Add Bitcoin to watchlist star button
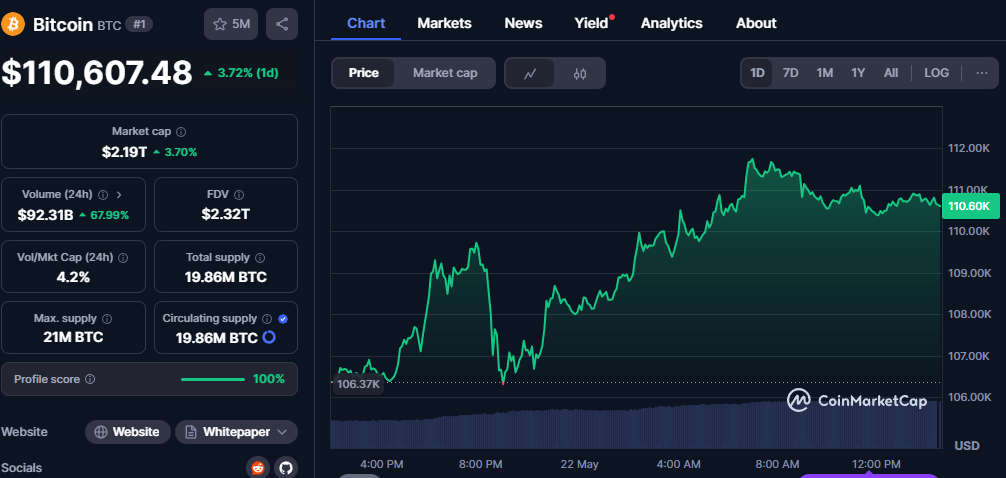The height and width of the screenshot is (478, 1006). 231,24
